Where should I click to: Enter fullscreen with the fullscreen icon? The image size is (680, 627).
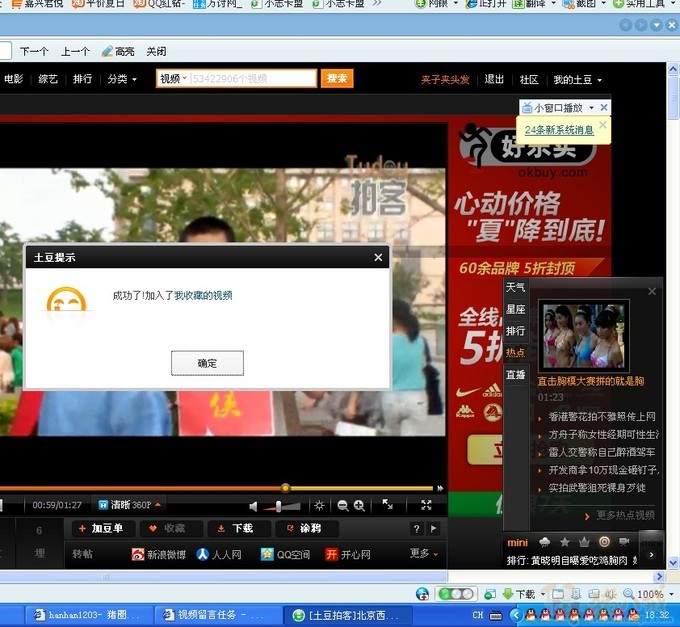point(426,505)
